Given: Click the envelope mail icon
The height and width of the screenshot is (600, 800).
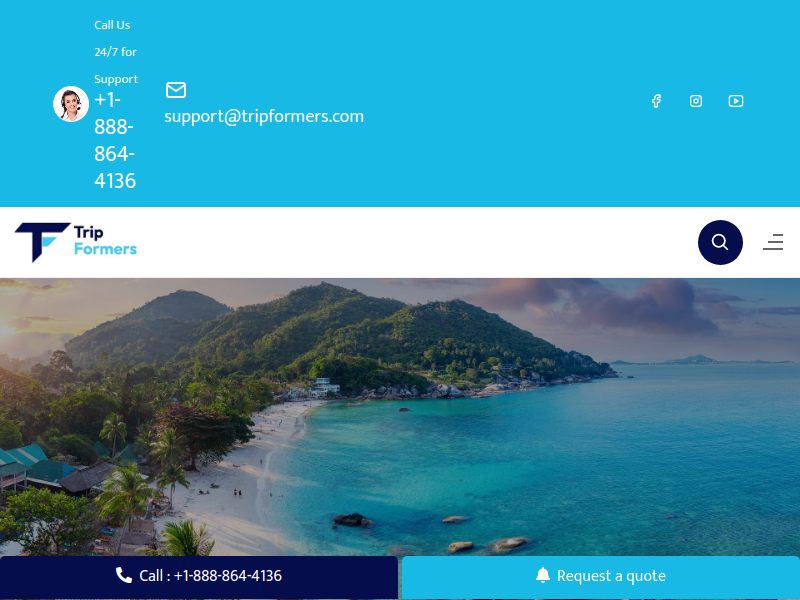Looking at the screenshot, I should click(x=176, y=90).
